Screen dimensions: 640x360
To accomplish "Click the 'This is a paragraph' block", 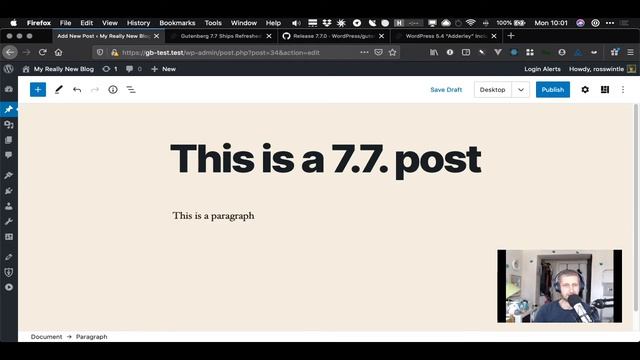I will [x=213, y=216].
